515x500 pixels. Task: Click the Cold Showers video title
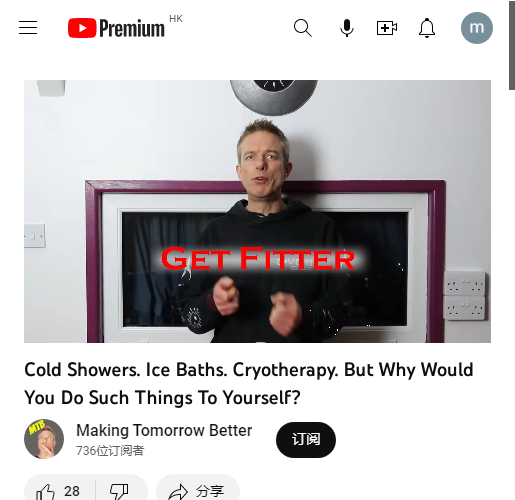[249, 384]
